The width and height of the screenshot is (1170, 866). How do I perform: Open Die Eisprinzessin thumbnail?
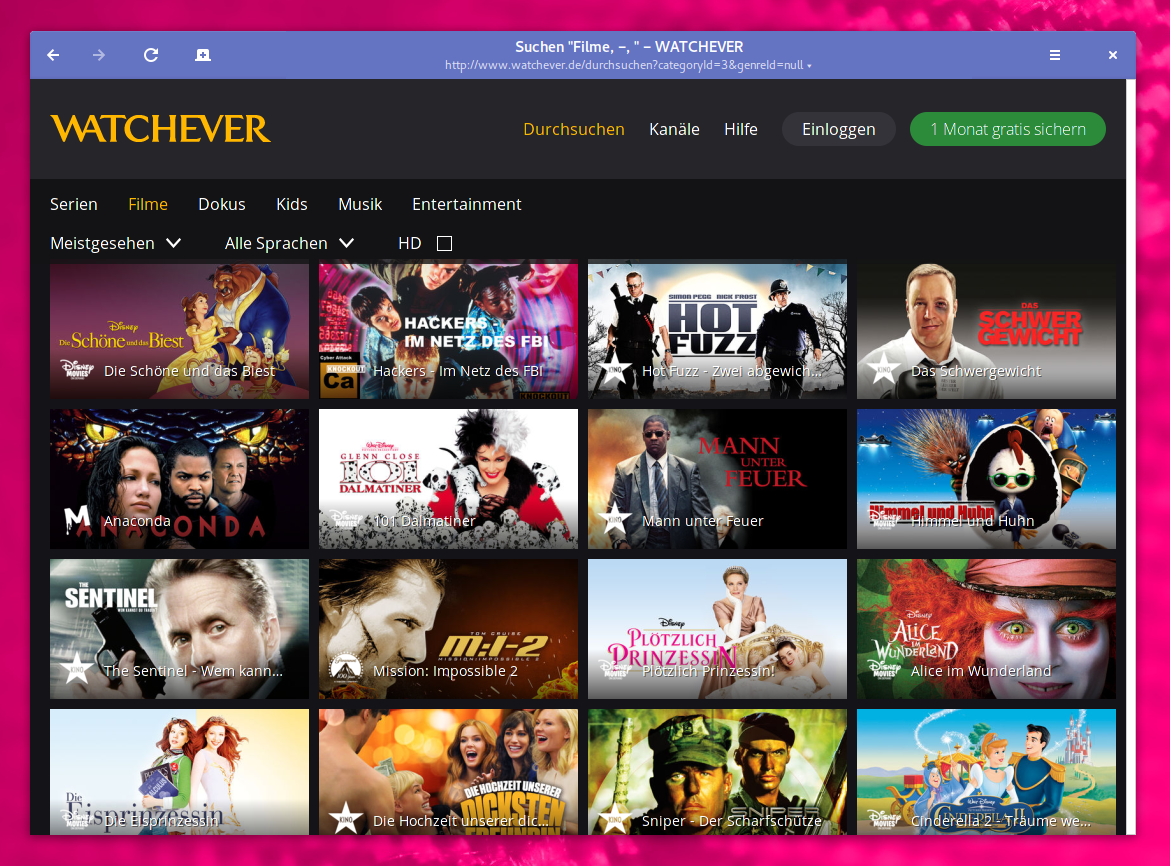179,772
